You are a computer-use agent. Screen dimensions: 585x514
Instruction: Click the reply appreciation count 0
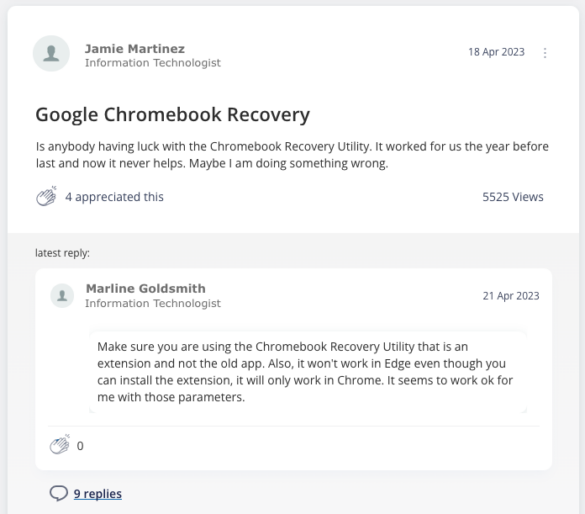(80, 446)
